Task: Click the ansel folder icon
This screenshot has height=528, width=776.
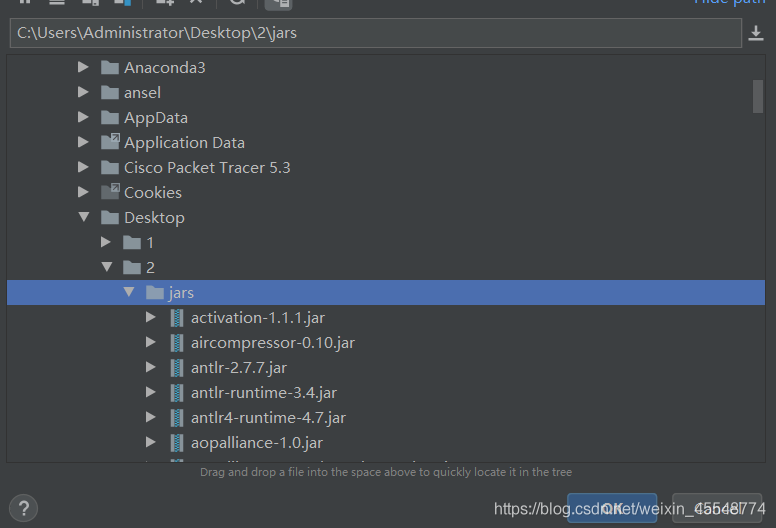Action: (109, 93)
